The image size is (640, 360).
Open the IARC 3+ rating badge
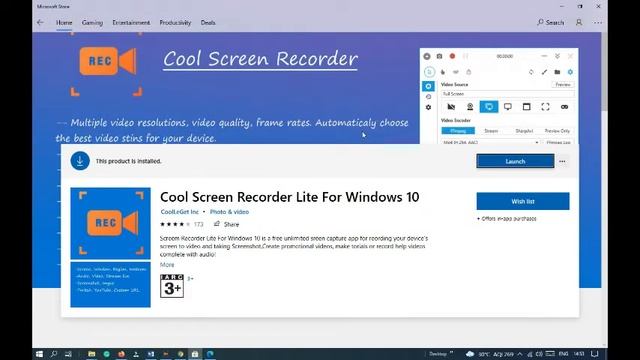(172, 286)
